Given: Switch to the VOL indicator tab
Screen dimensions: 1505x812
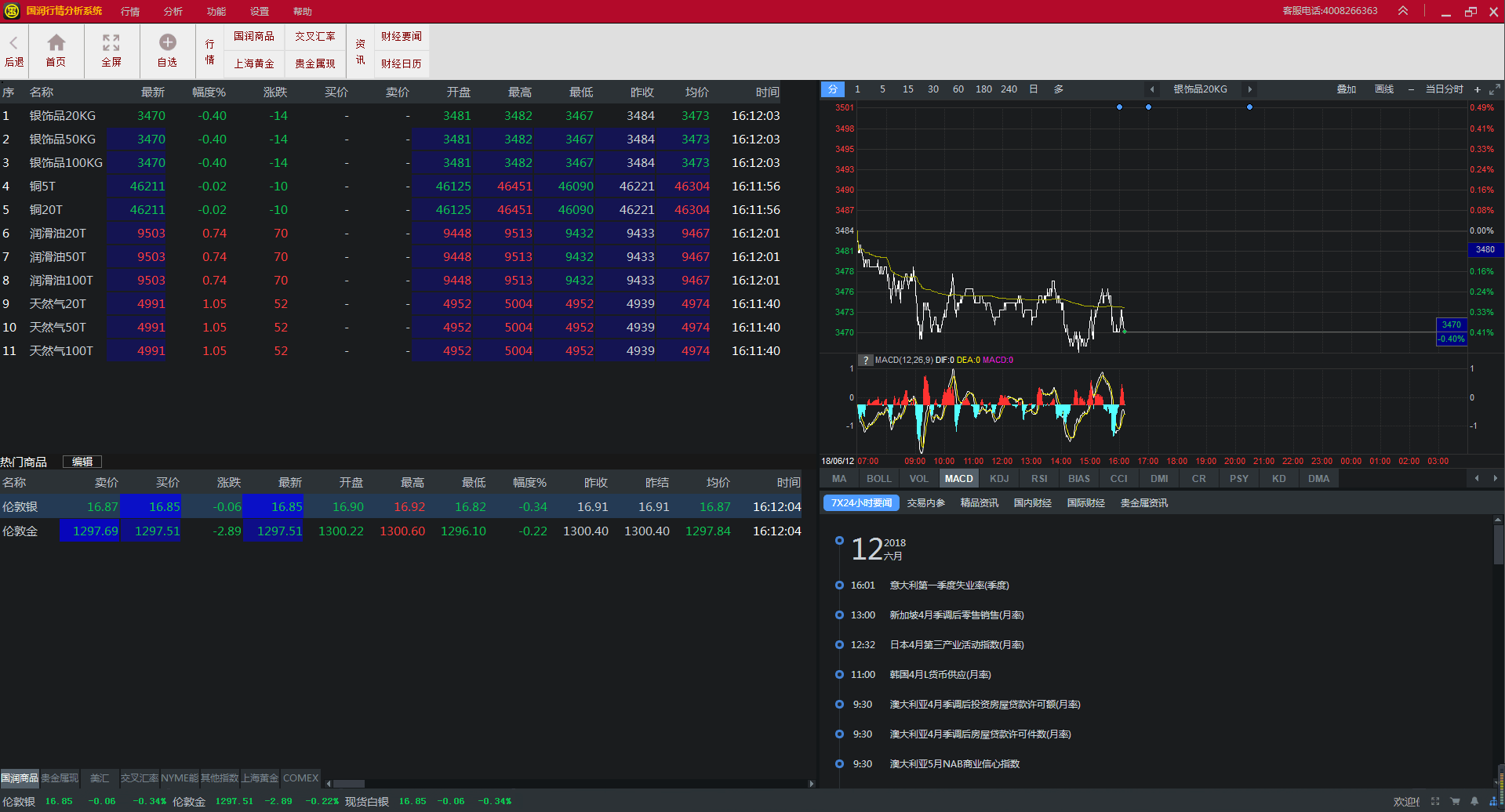Looking at the screenshot, I should click(x=919, y=479).
